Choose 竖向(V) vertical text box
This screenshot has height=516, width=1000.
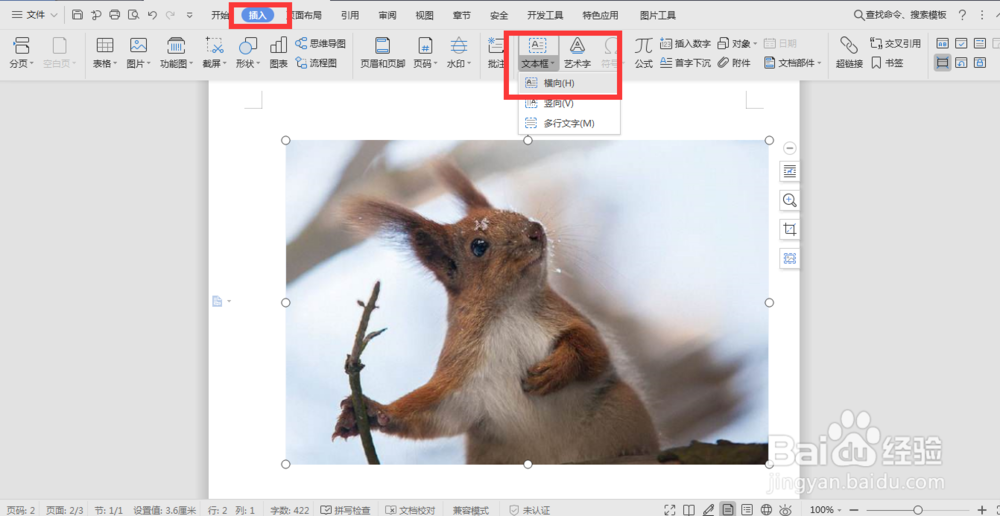(x=568, y=103)
